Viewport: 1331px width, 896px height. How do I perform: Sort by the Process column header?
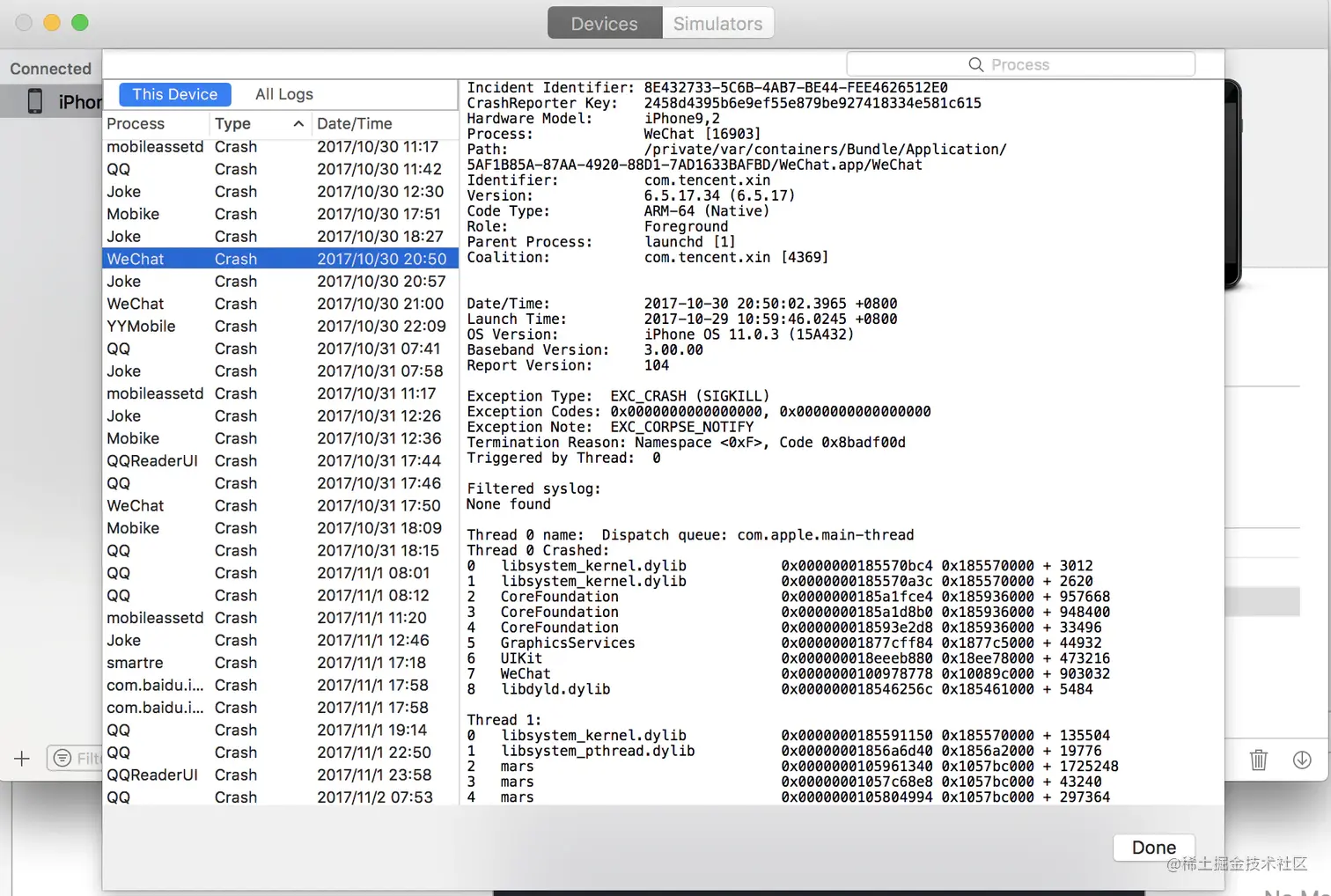point(136,124)
